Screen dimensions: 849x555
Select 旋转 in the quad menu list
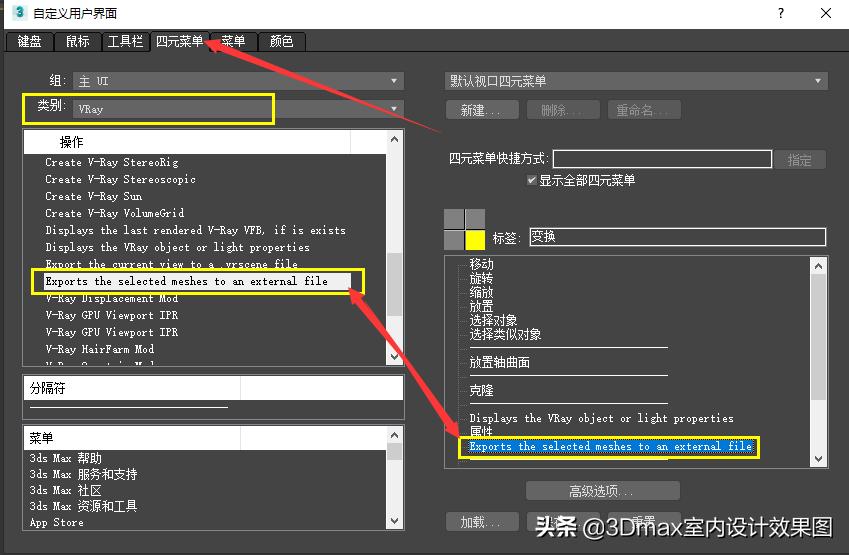pos(481,278)
